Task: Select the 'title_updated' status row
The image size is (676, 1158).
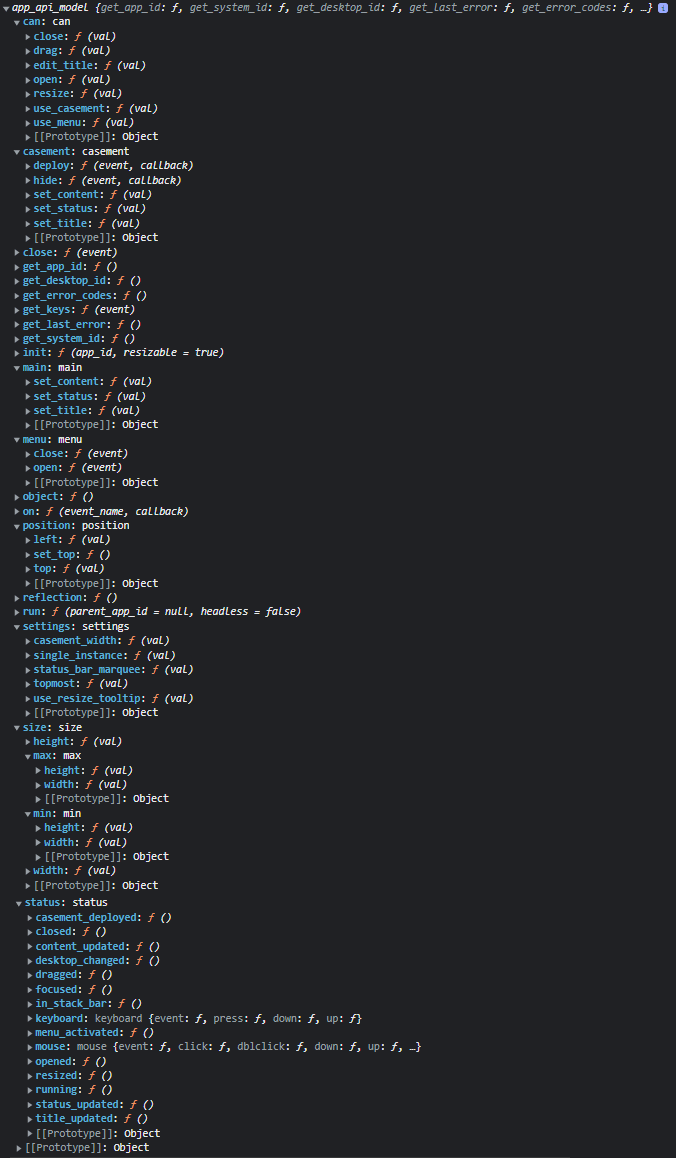Action: [x=87, y=1120]
